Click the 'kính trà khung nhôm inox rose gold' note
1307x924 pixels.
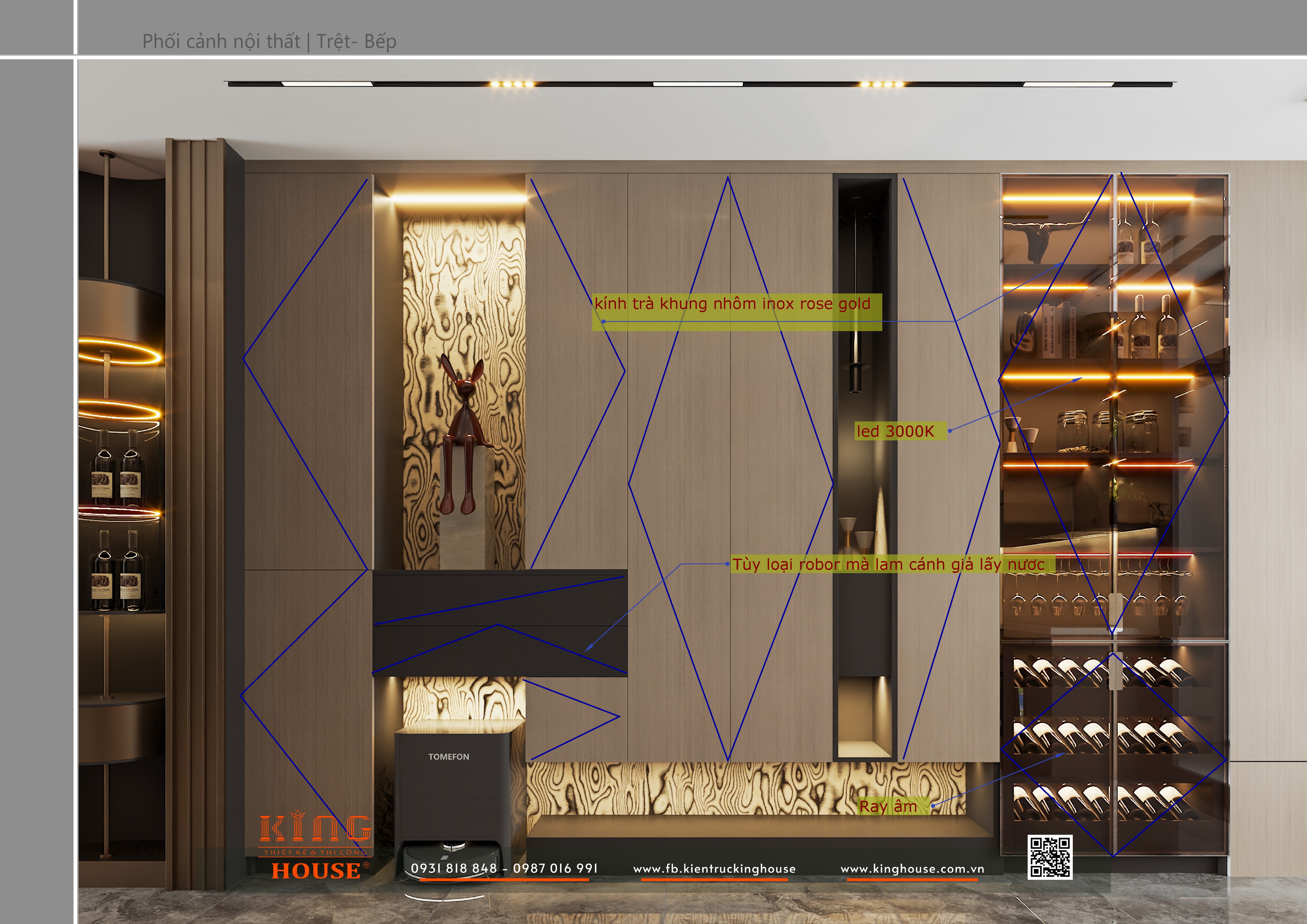click(733, 304)
